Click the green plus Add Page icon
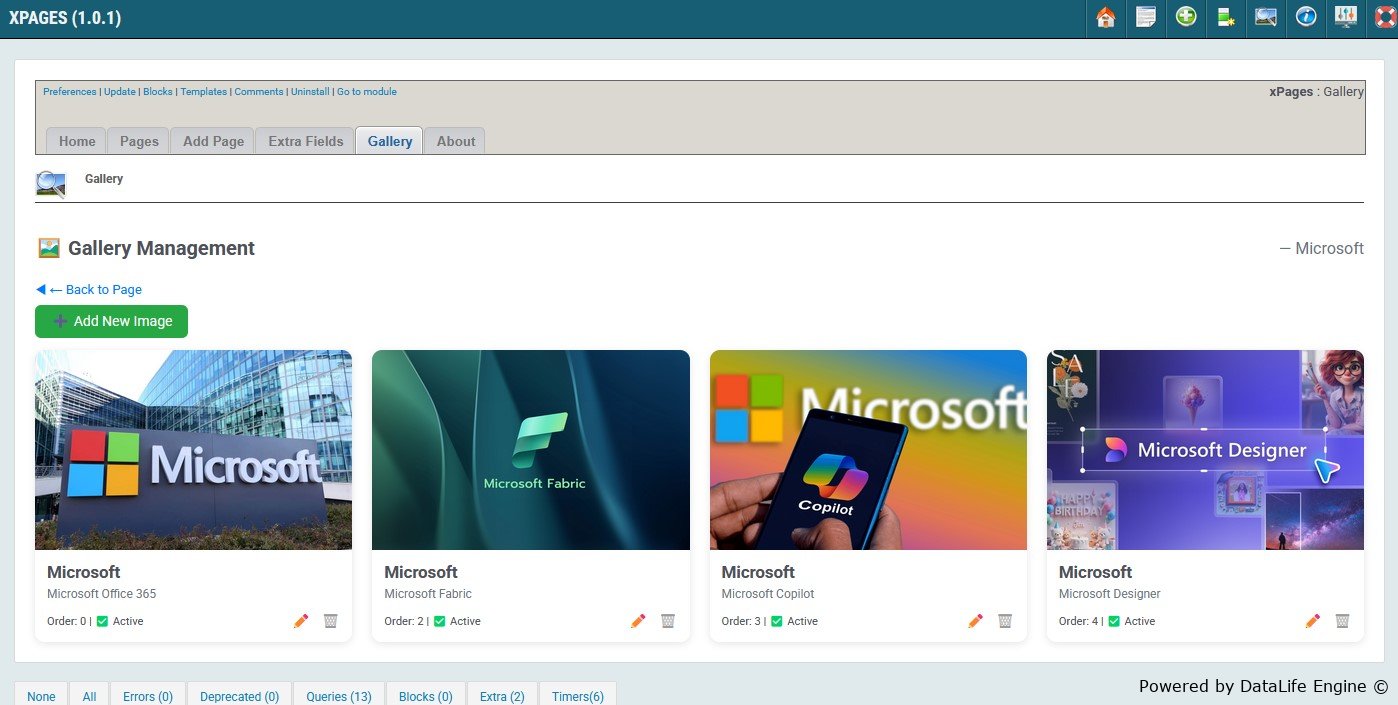Screen dimensions: 1398x705 (x=1186, y=18)
